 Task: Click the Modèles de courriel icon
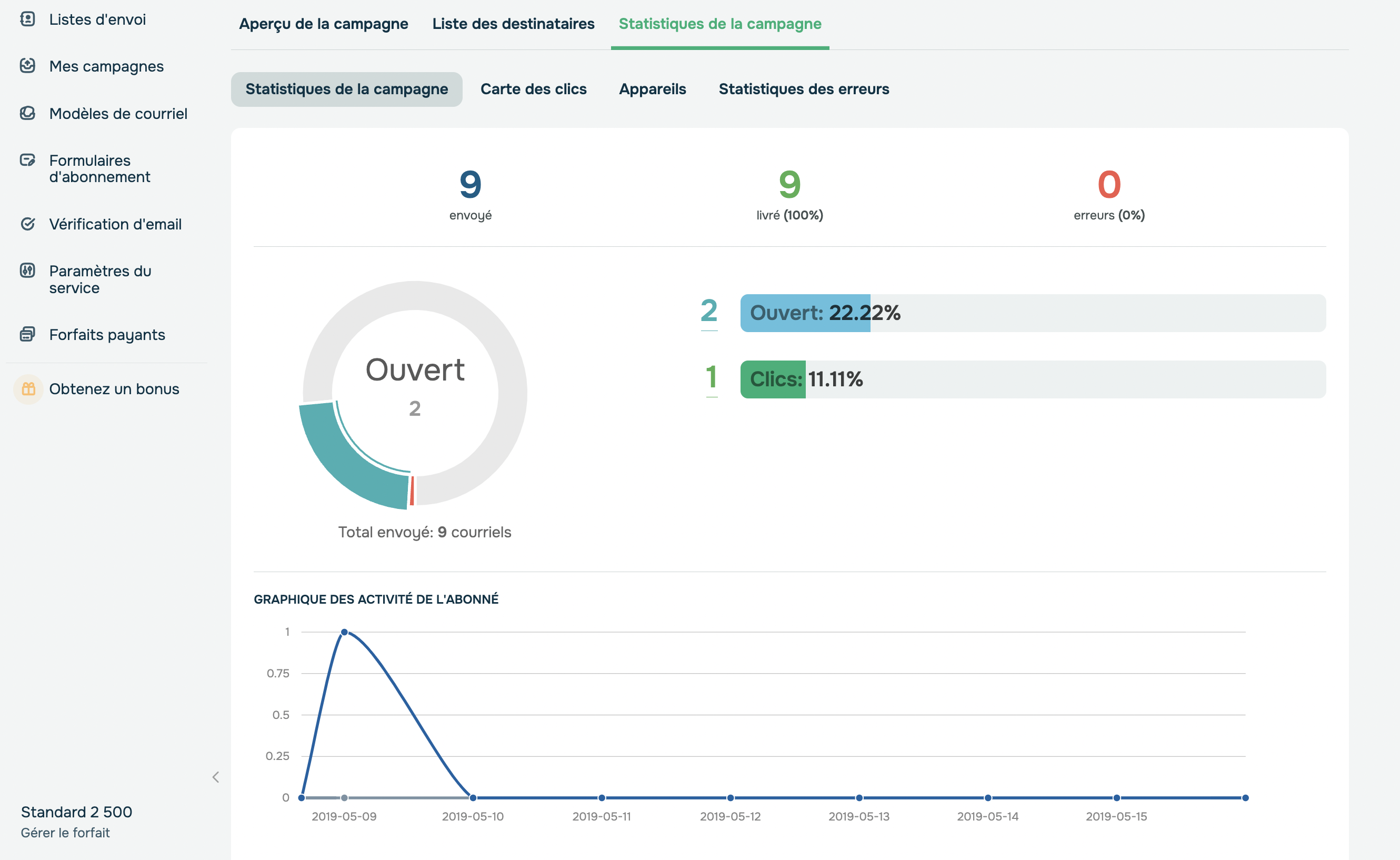point(27,113)
